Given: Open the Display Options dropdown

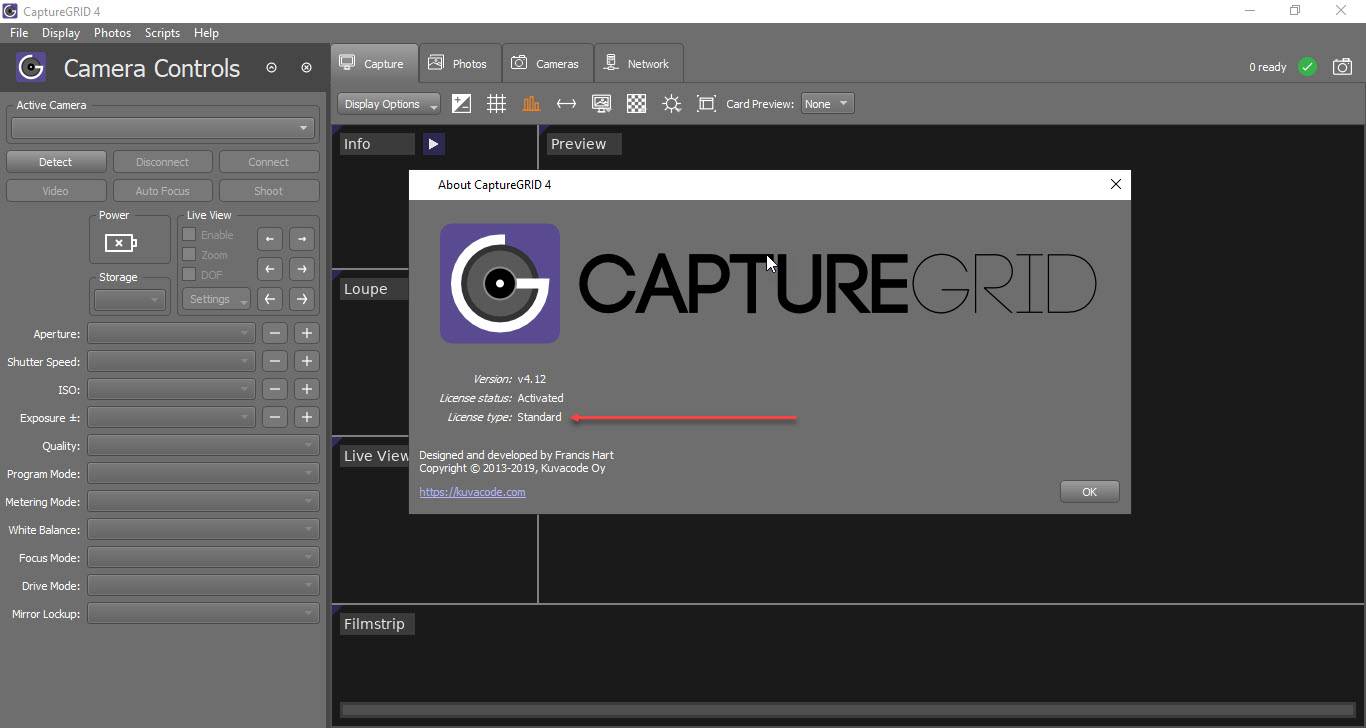Looking at the screenshot, I should pos(389,104).
